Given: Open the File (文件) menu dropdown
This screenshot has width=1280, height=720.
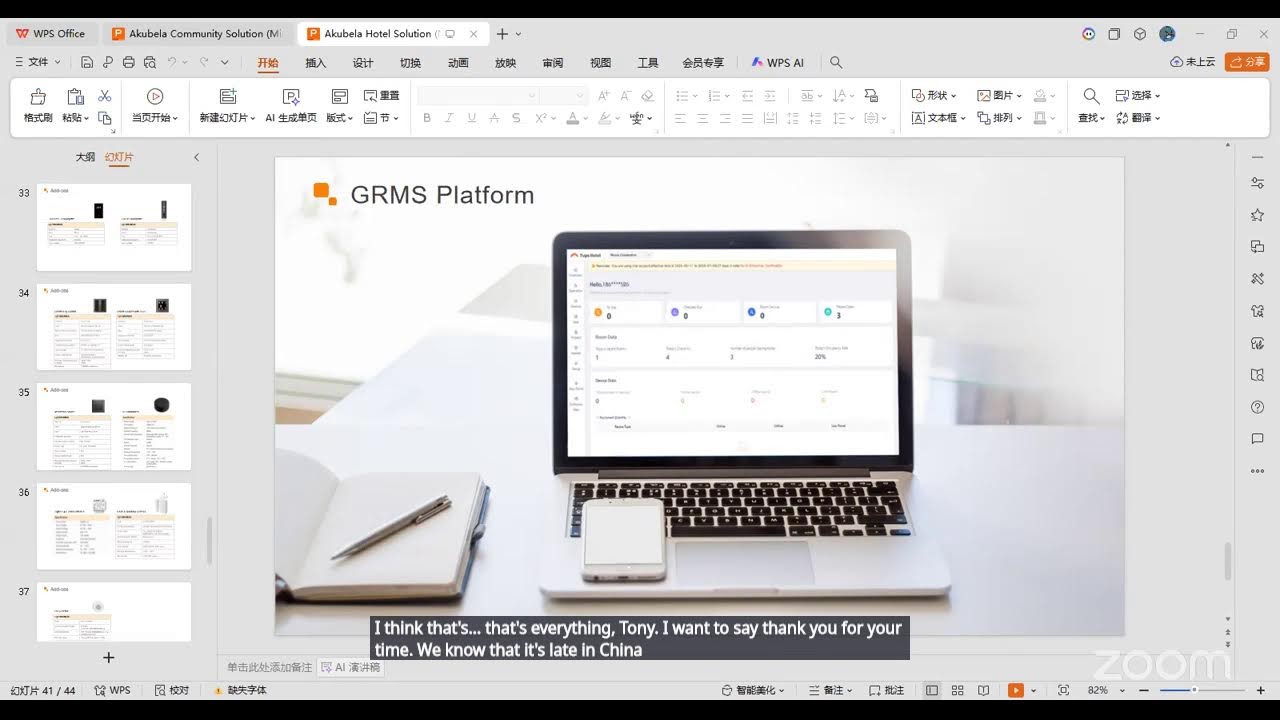Looking at the screenshot, I should (38, 62).
